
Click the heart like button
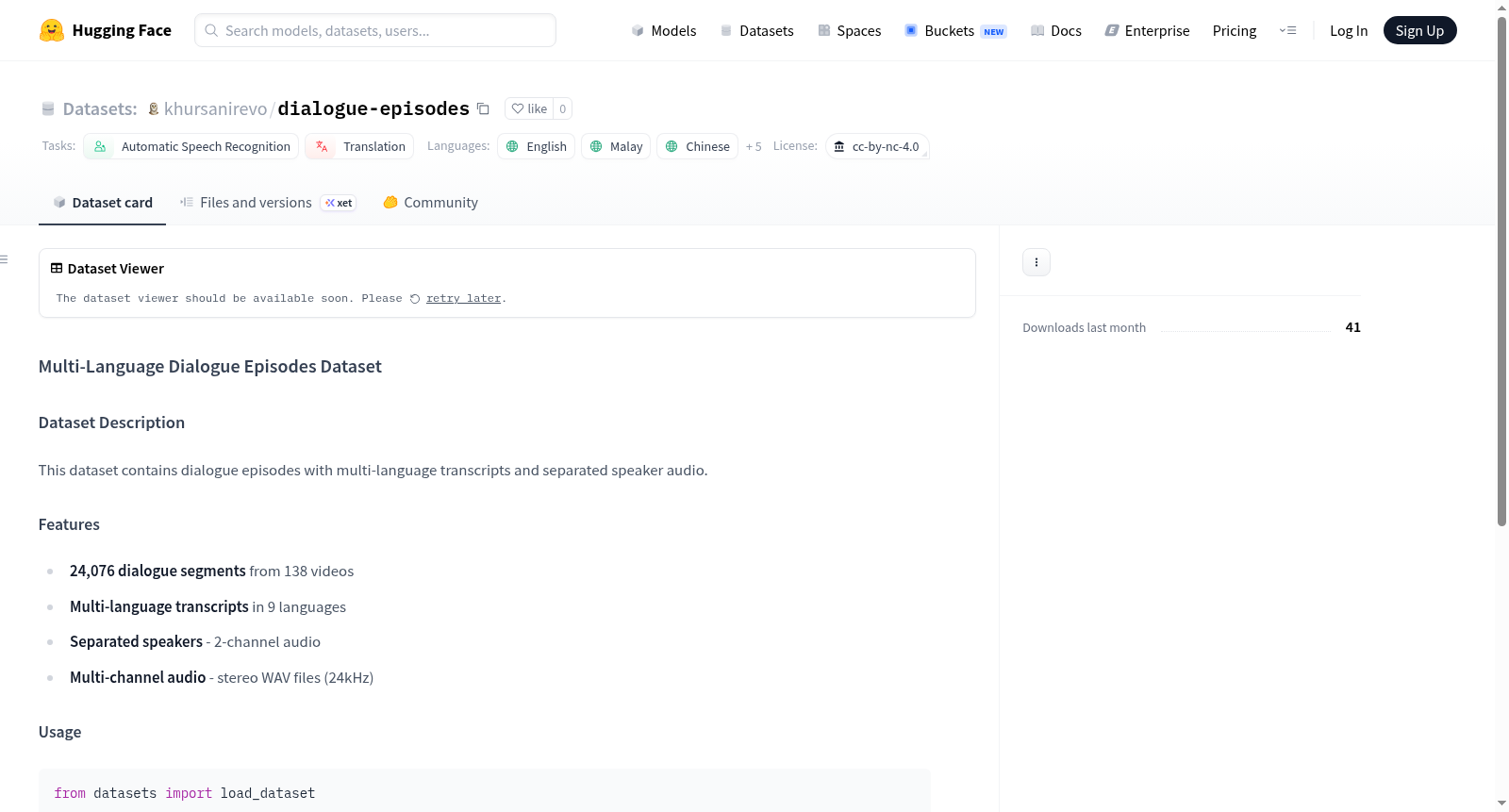click(529, 108)
